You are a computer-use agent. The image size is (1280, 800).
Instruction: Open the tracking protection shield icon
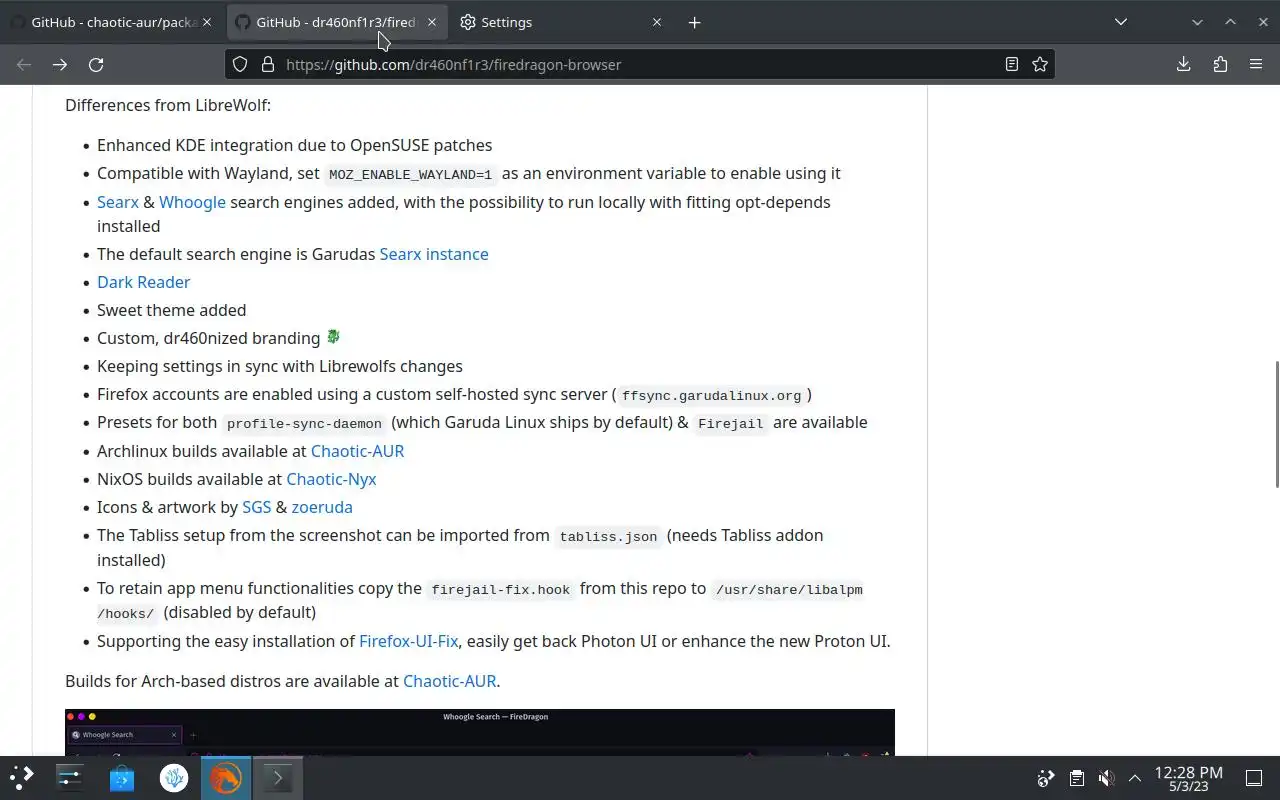(240, 64)
